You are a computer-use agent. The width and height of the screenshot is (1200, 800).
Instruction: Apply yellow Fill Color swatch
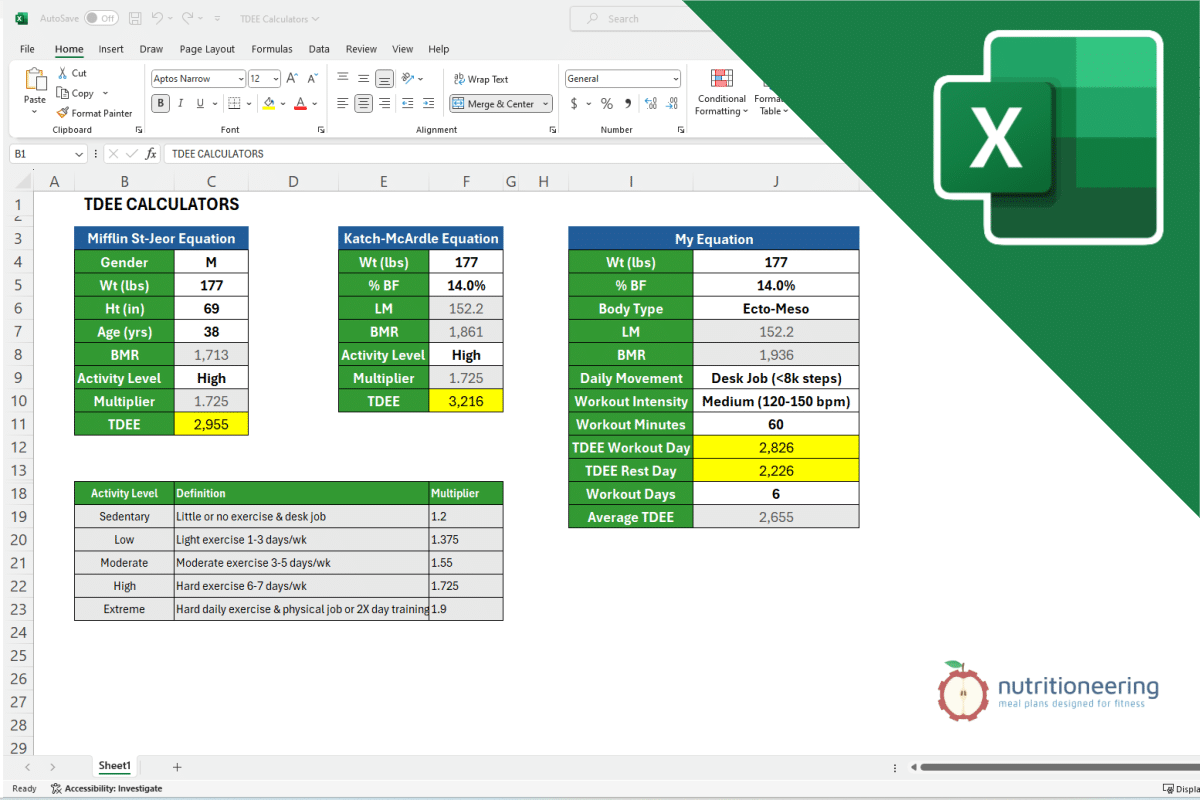click(268, 103)
